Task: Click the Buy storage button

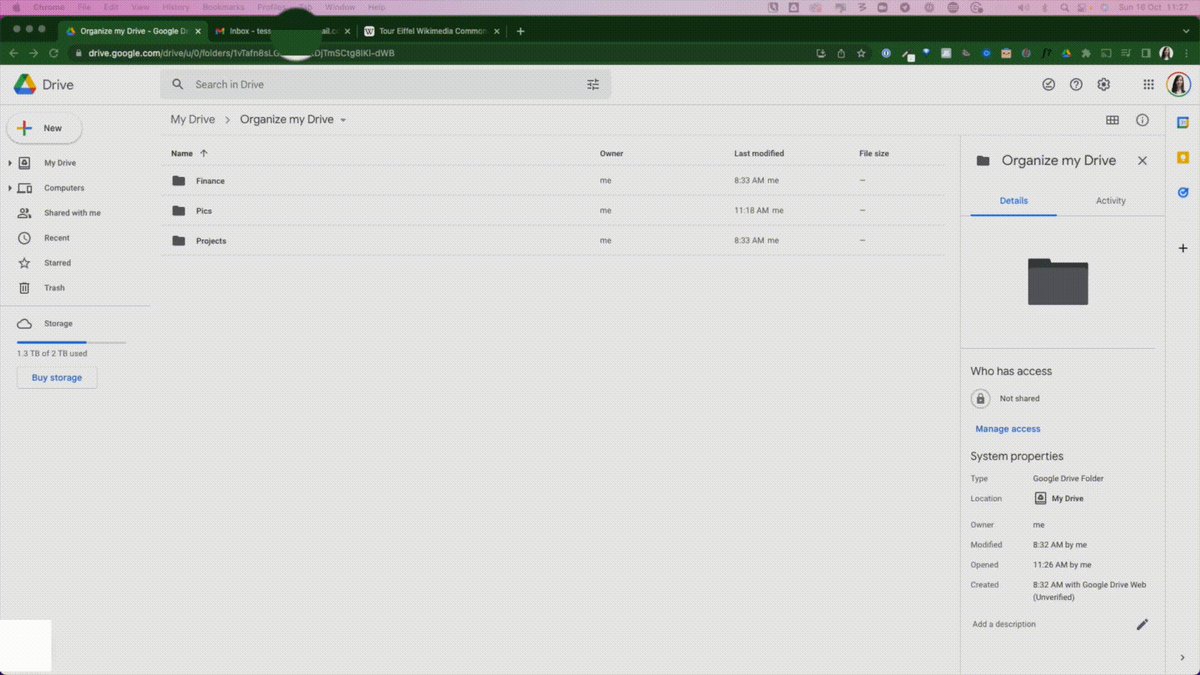Action: [57, 378]
